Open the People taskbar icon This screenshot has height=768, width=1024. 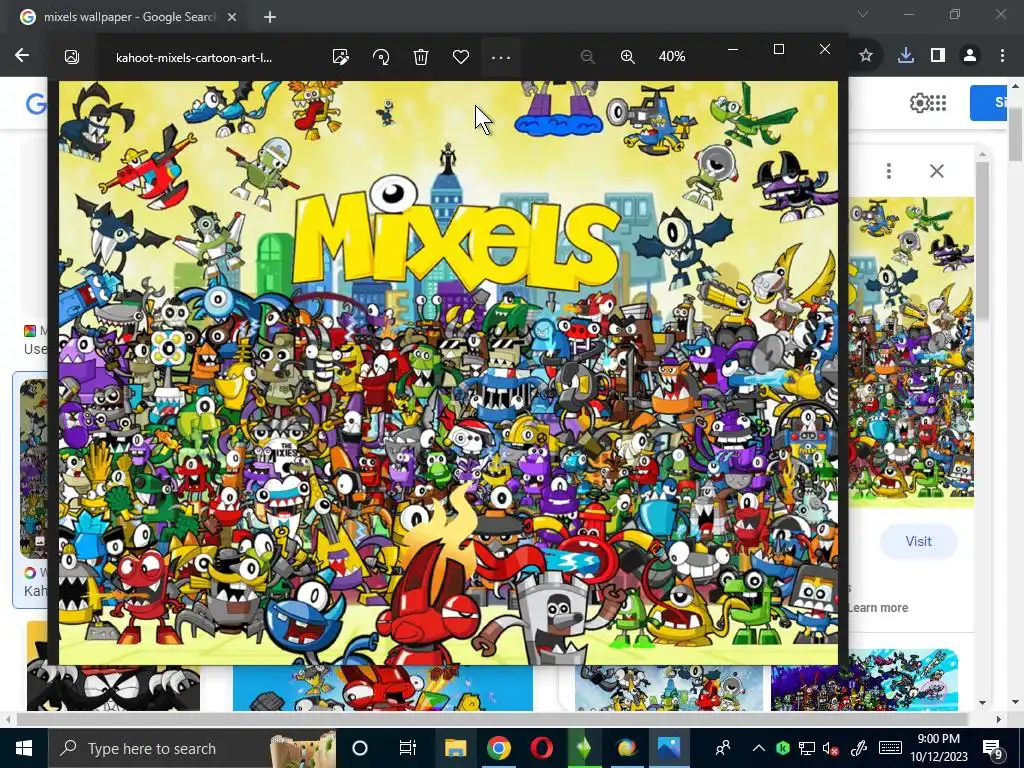coord(722,748)
